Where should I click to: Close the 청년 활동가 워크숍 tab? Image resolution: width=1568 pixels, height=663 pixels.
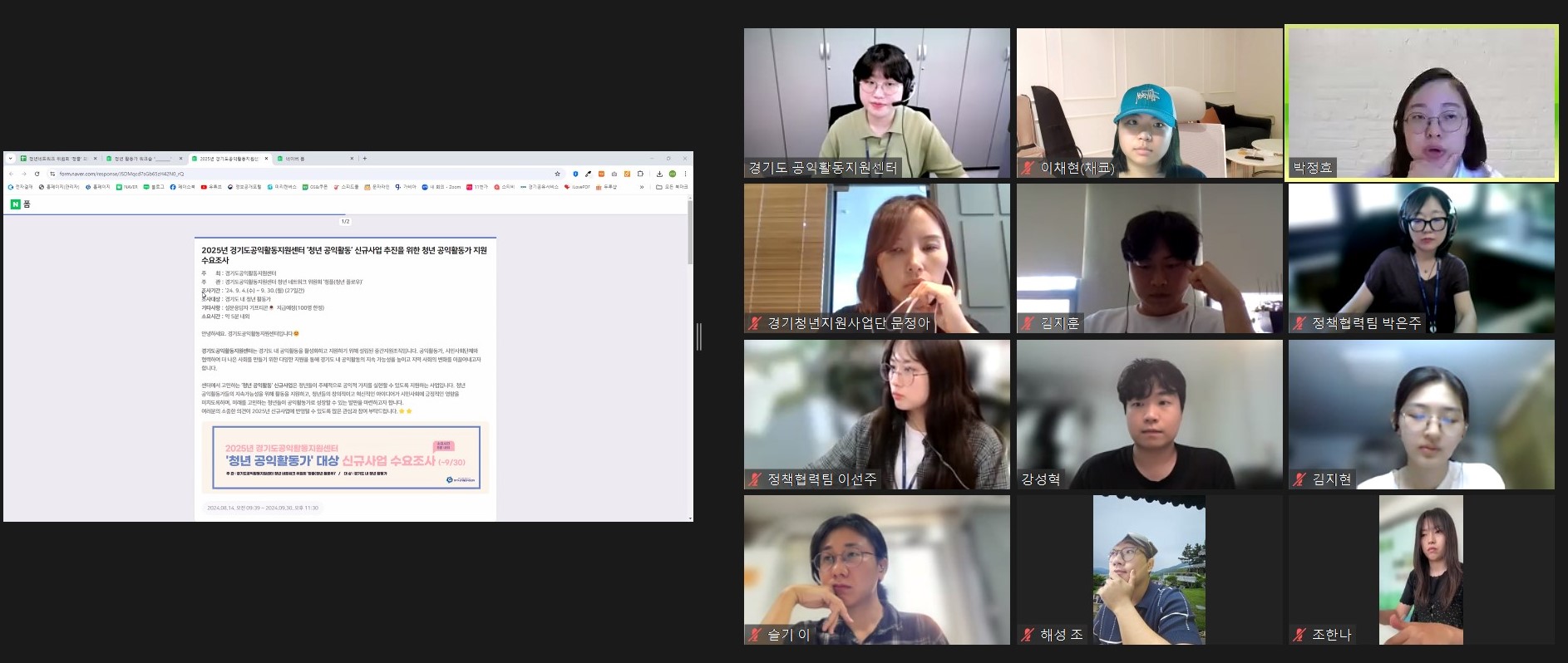[180, 158]
